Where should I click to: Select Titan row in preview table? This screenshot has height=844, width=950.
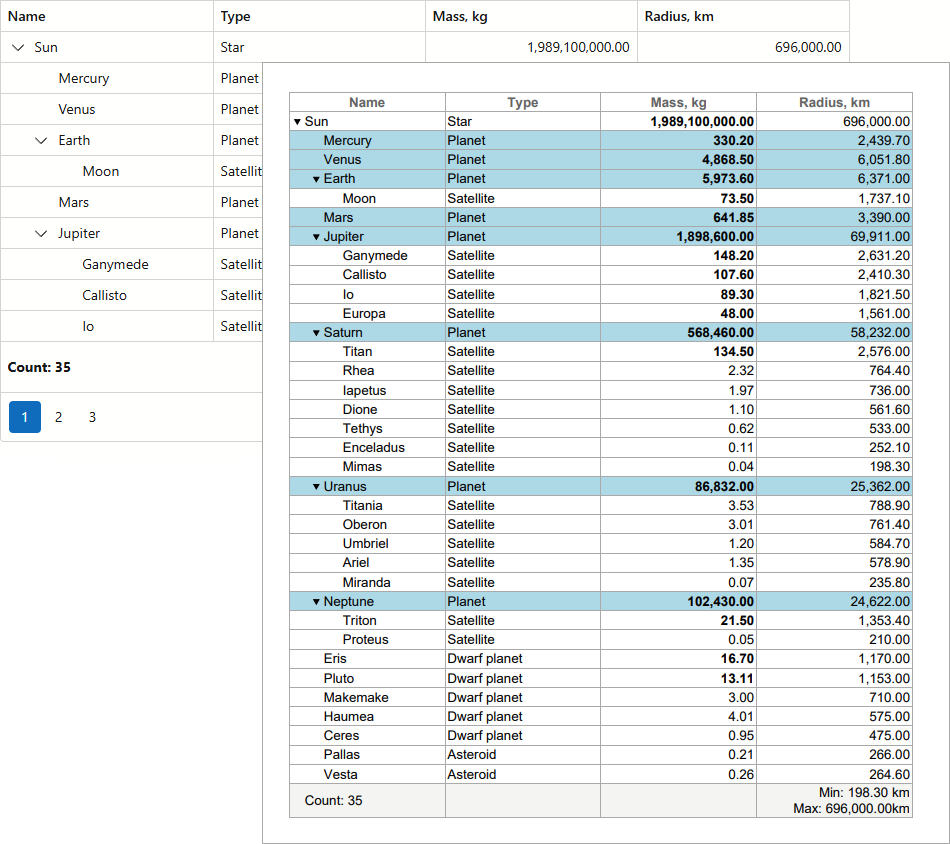[x=357, y=352]
